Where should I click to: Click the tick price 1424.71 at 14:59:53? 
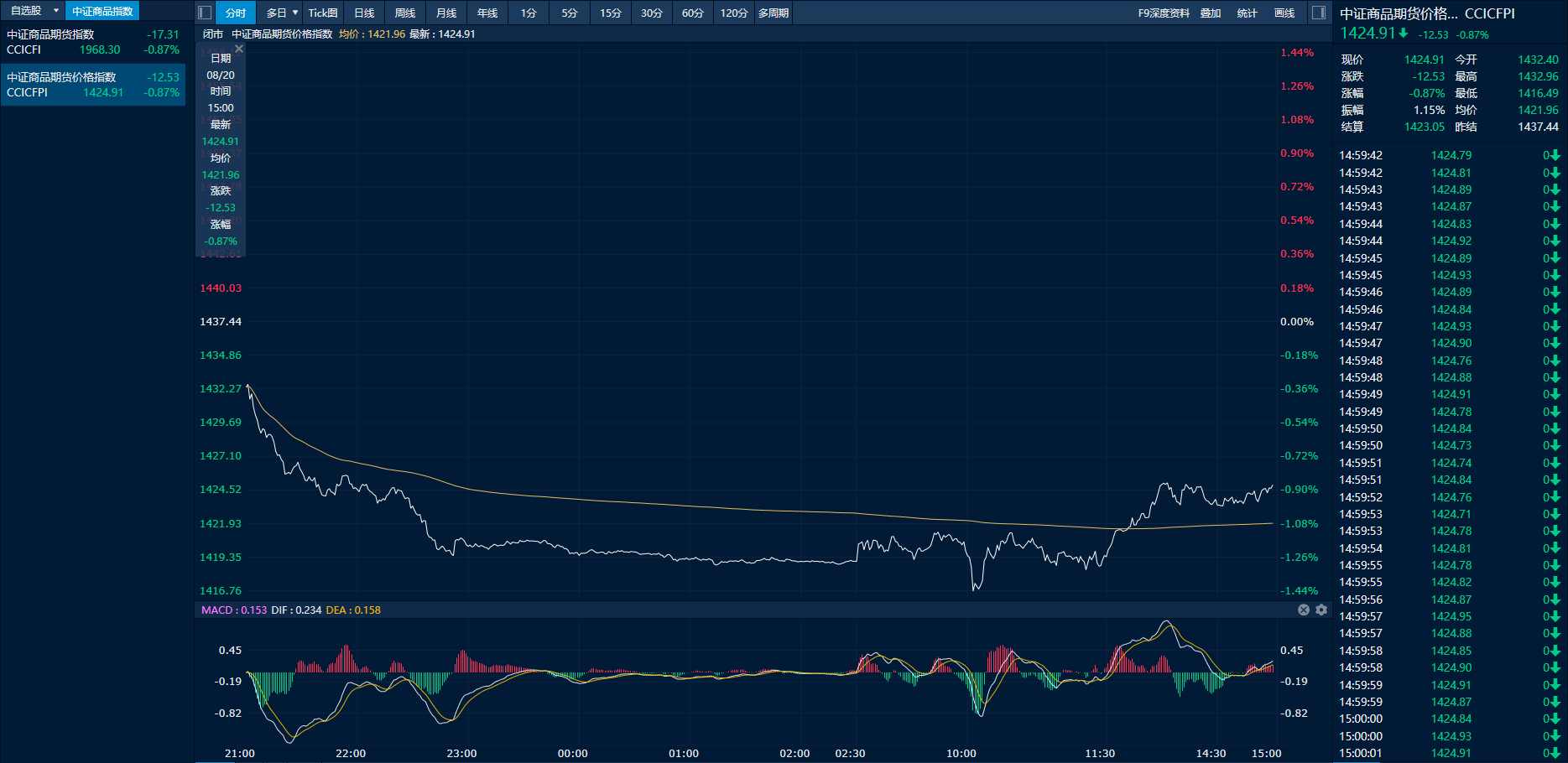(x=1451, y=514)
